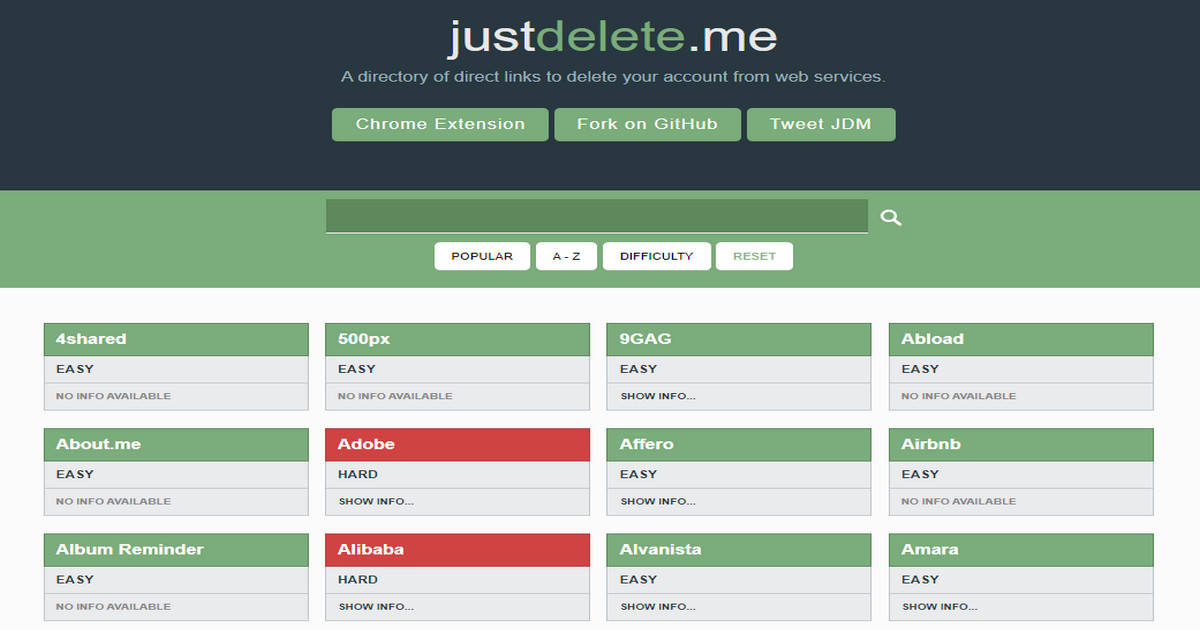
Task: Click No Info Available under 4shared
Action: [113, 396]
